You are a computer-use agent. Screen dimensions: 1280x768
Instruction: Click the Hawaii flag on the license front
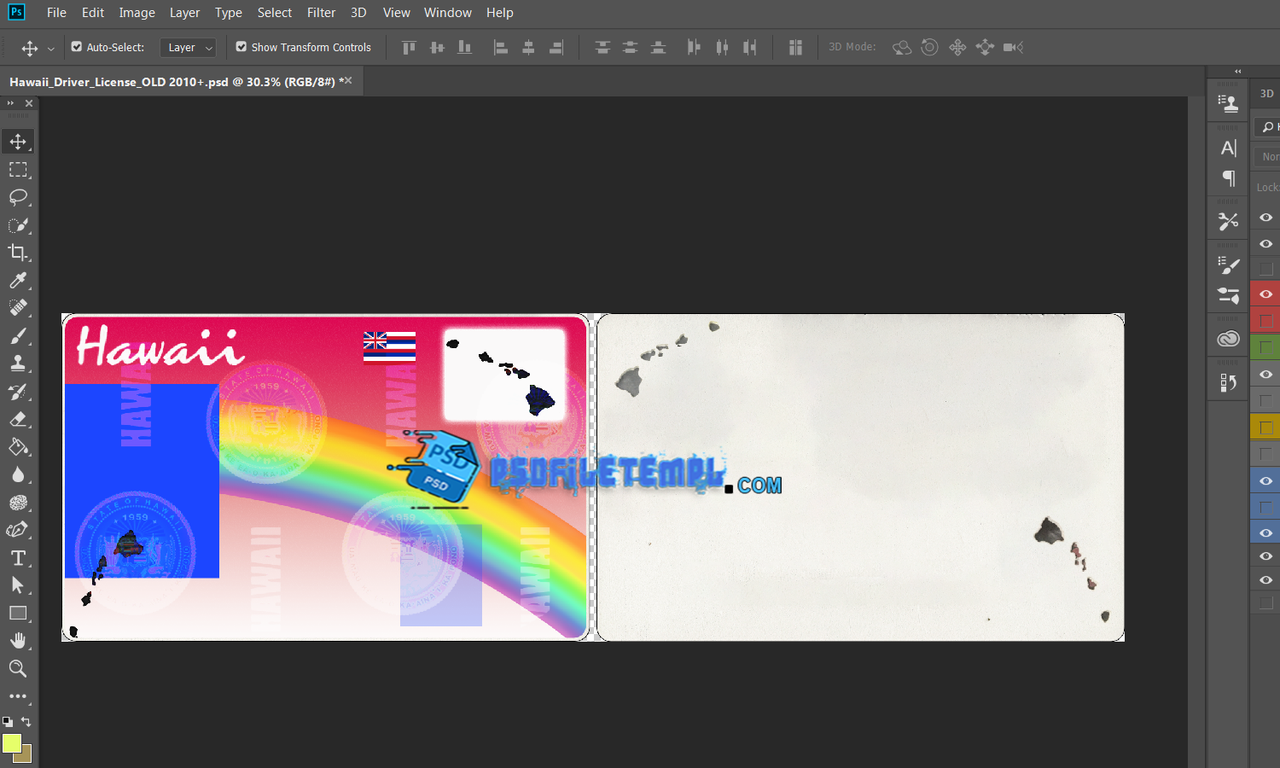(390, 347)
